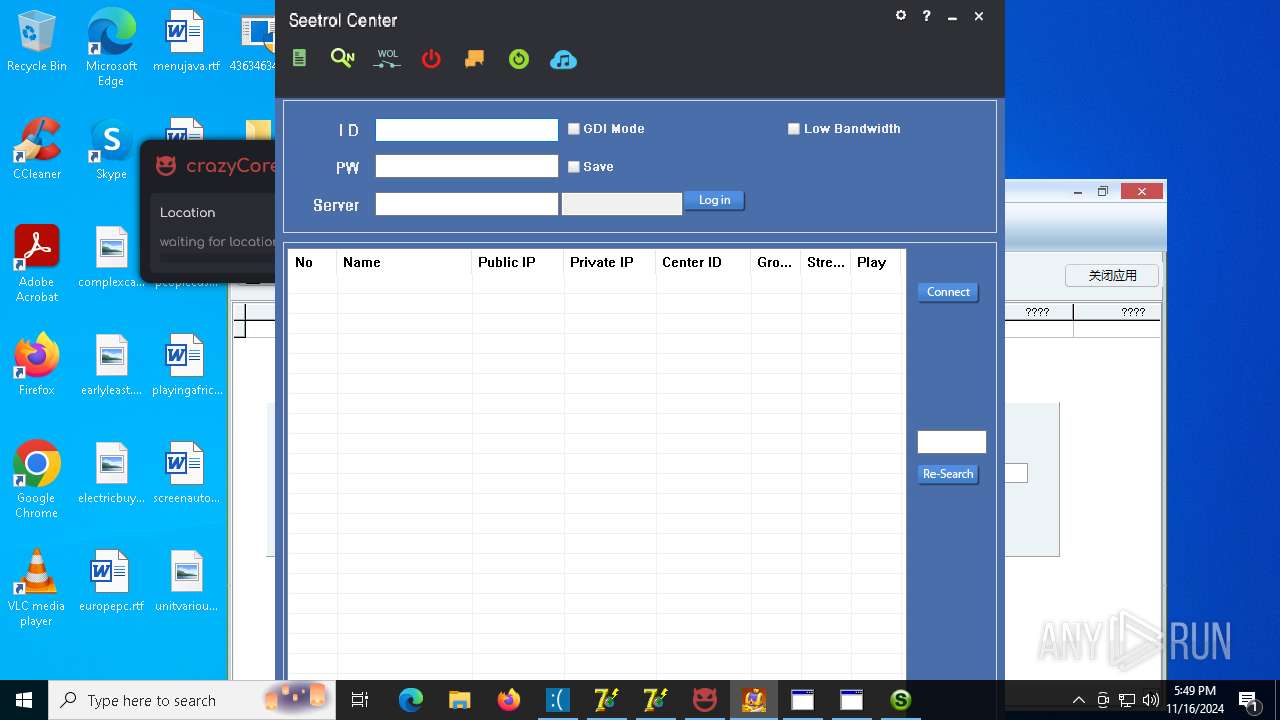Open screenauto... document on desktop
Screen dimensions: 1280x720
point(186,473)
